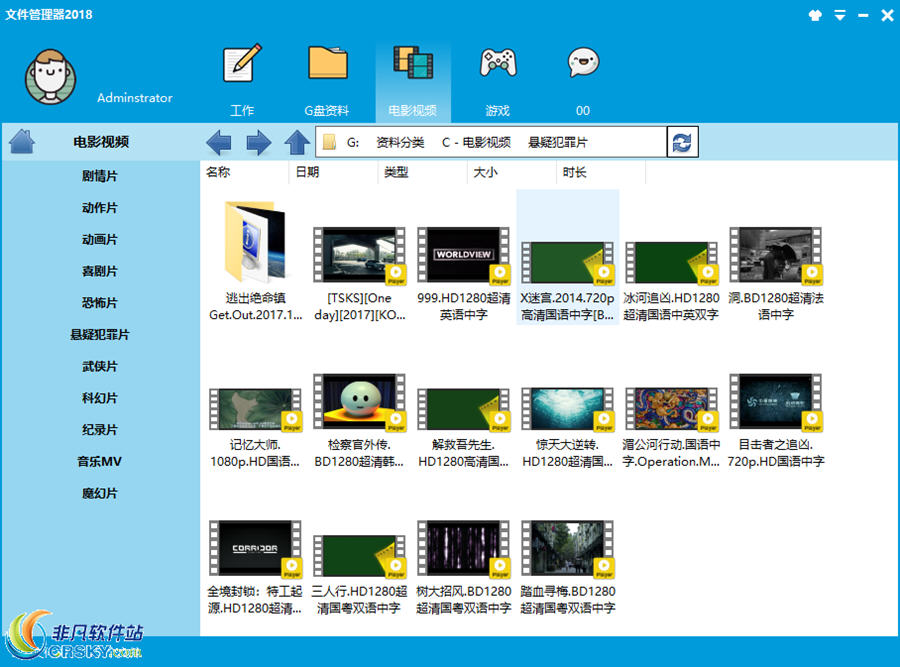The height and width of the screenshot is (667, 900).
Task: Click the C - 电影视频 path segment
Action: 476,142
